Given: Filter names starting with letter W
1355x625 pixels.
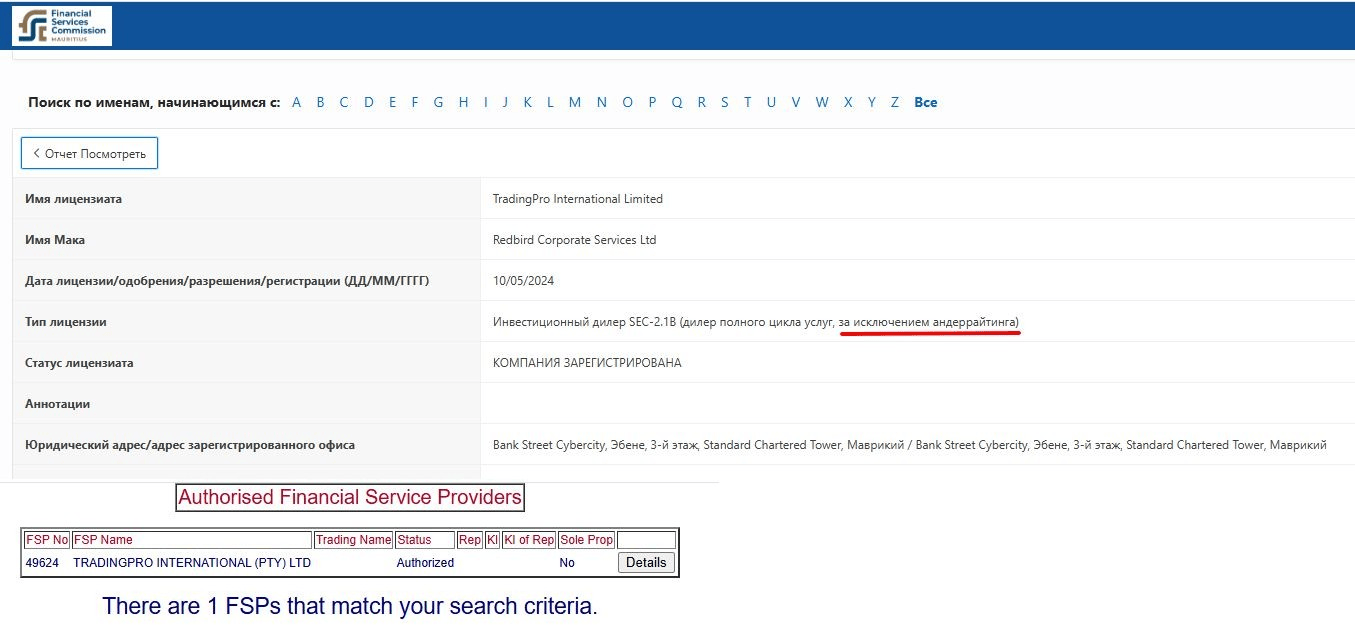Looking at the screenshot, I should click(x=822, y=102).
